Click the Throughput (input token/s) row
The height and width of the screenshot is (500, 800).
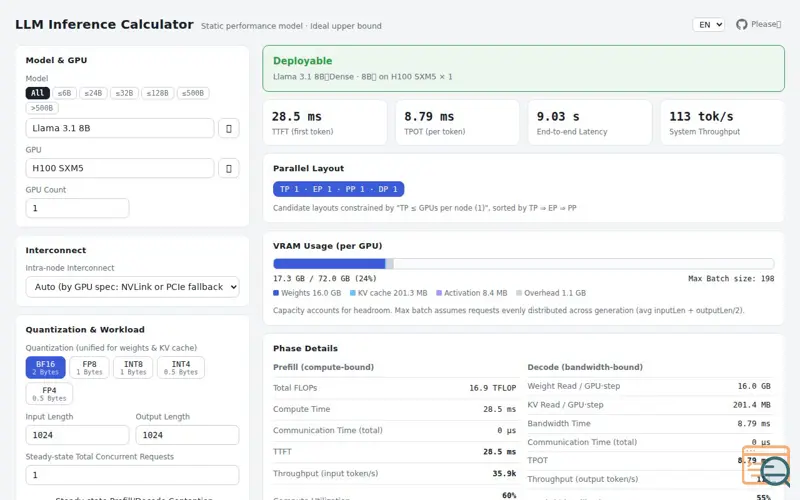pyautogui.click(x=394, y=473)
